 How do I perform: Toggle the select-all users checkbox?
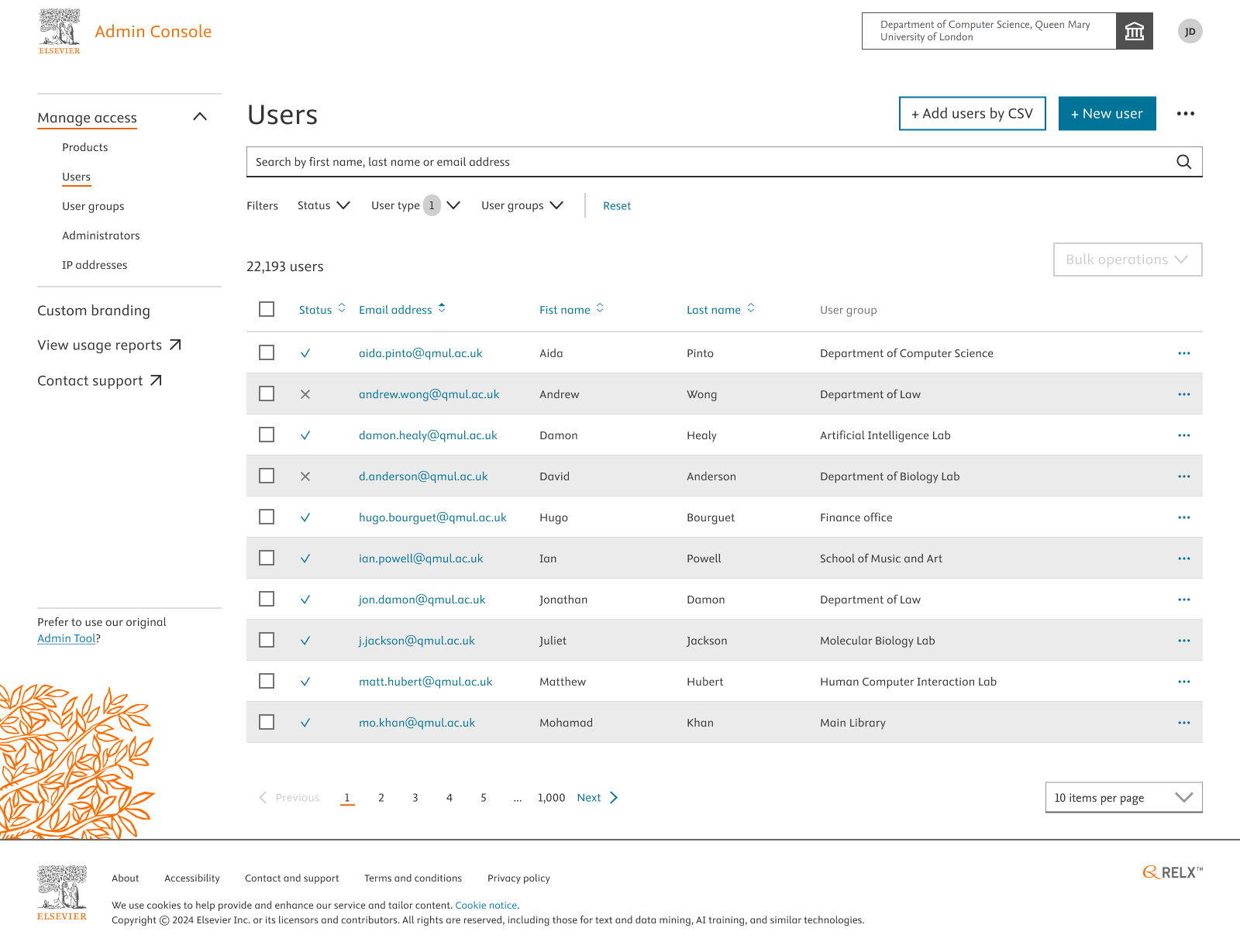point(267,309)
